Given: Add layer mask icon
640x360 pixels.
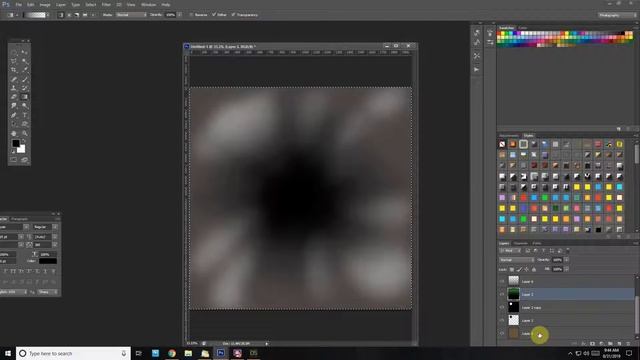Looking at the screenshot, I should pyautogui.click(x=592, y=344).
